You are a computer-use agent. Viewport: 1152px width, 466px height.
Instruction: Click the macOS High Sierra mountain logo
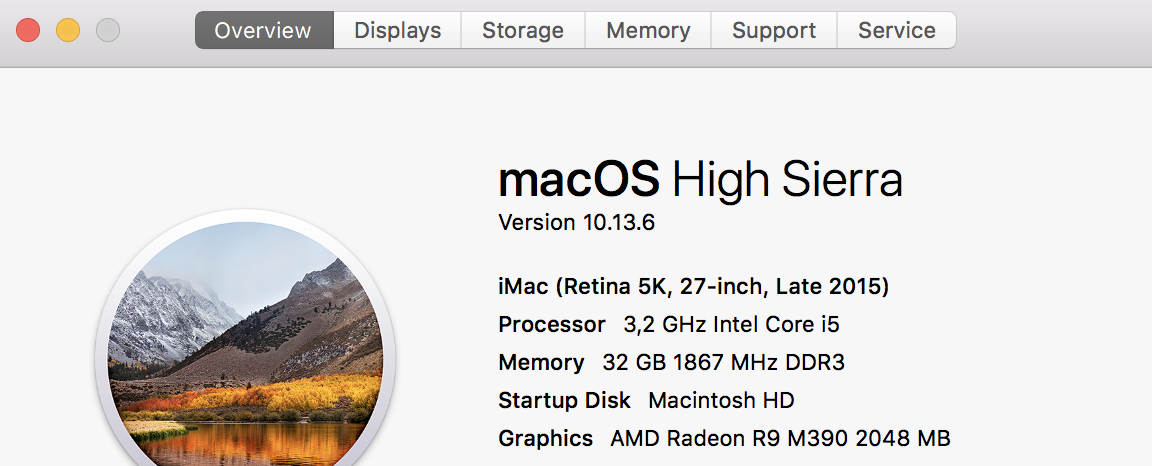[x=245, y=350]
